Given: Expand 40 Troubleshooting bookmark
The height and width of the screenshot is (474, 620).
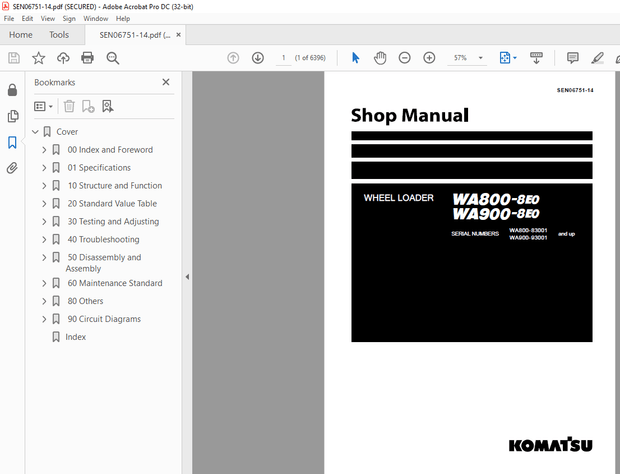Looking at the screenshot, I should click(x=44, y=240).
